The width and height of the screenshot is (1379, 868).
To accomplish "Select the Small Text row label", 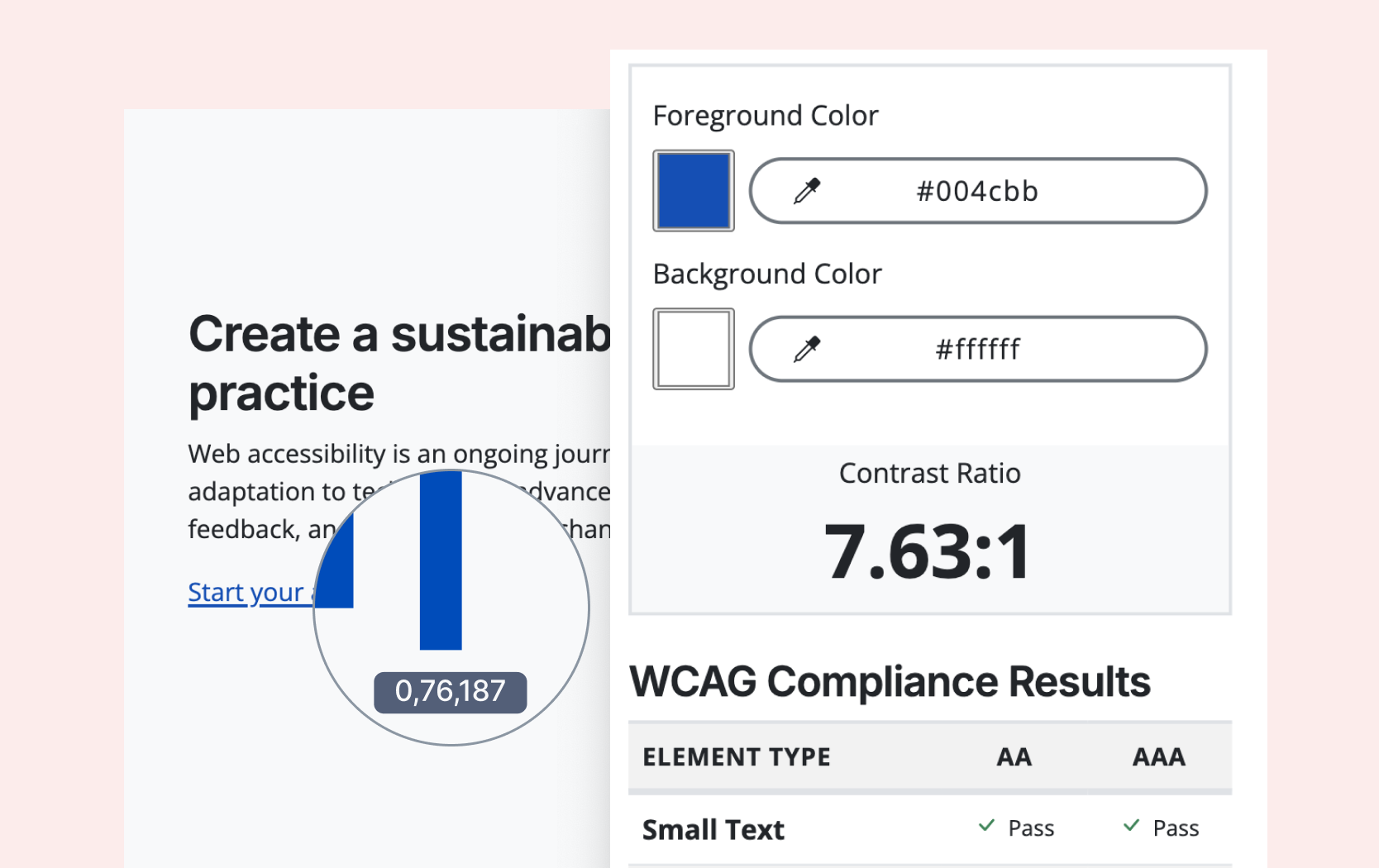I will (713, 829).
